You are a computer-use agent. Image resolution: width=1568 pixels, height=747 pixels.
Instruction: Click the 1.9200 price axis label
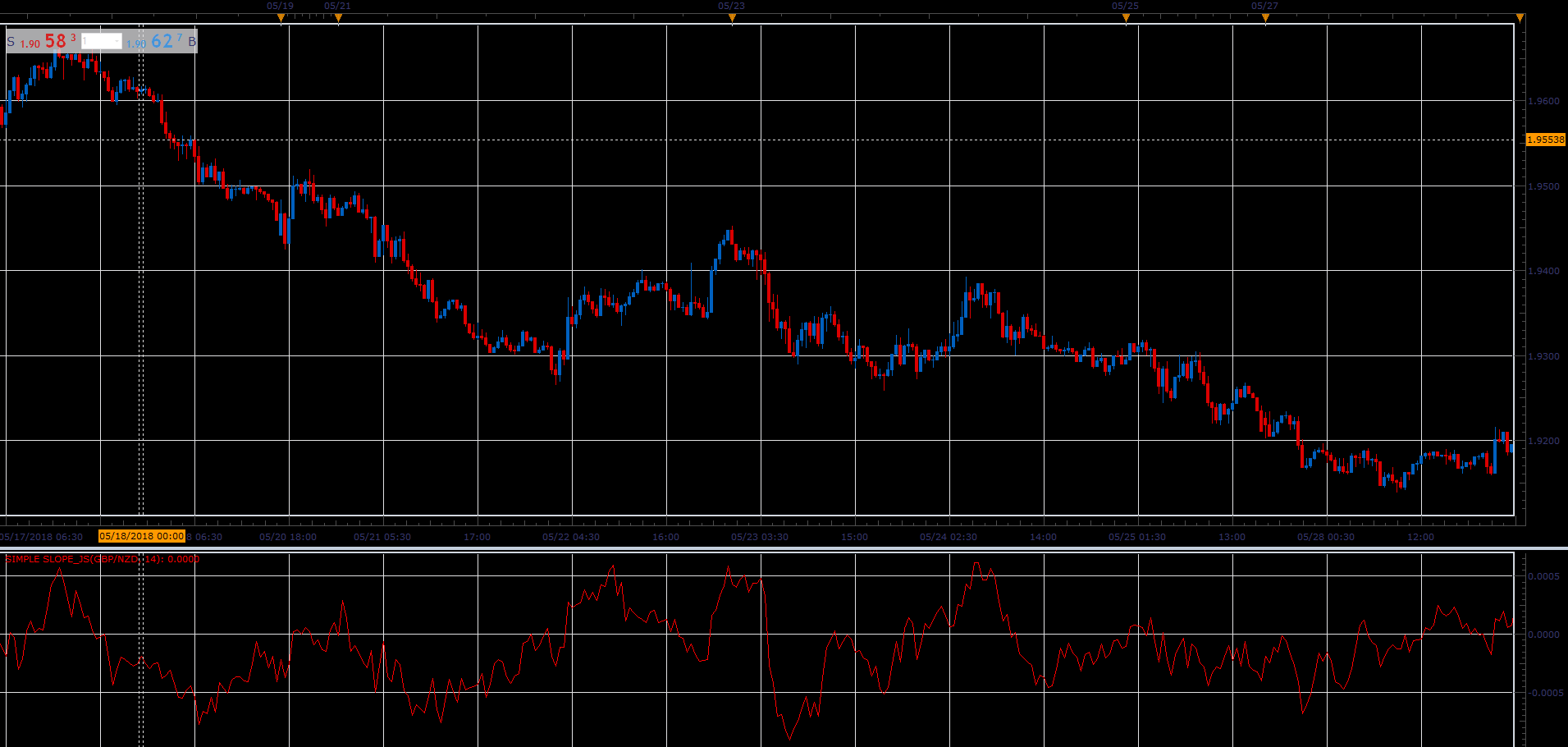pos(1543,441)
